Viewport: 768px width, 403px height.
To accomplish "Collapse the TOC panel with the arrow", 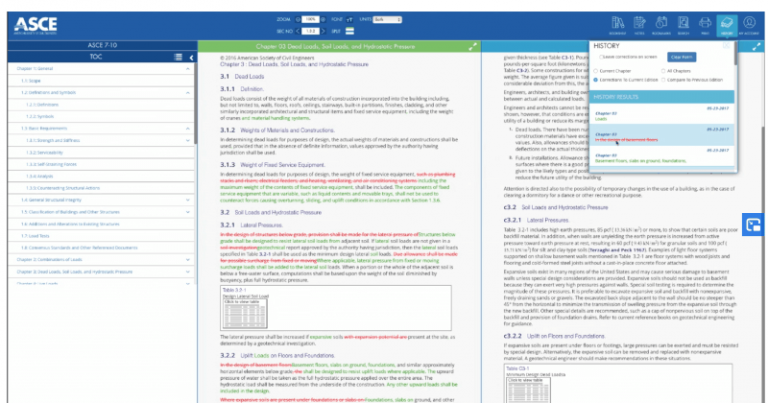I will tap(191, 57).
